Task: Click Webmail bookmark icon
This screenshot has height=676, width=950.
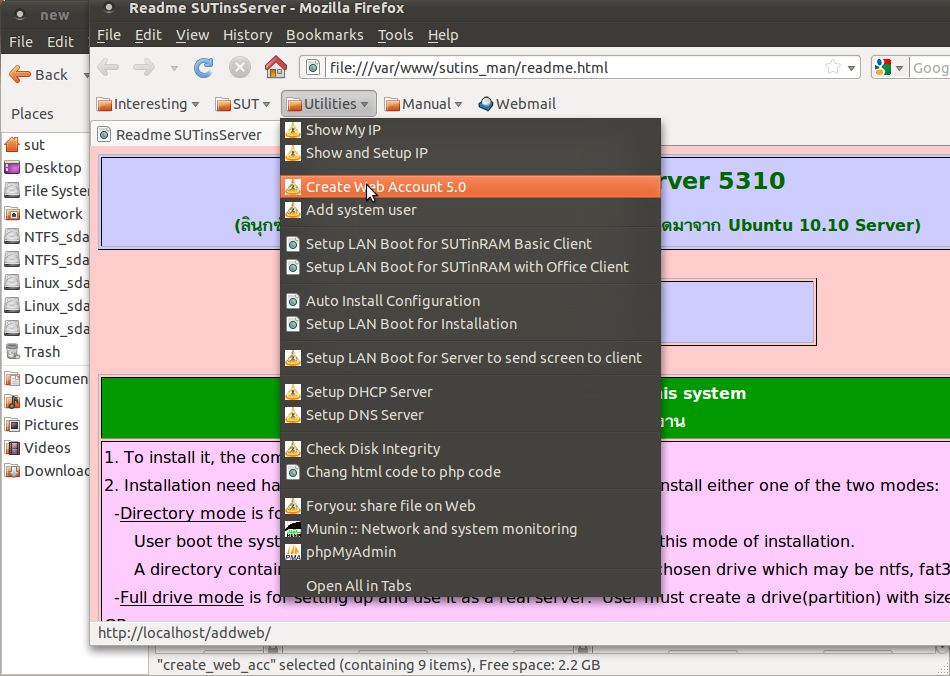Action: click(x=485, y=104)
